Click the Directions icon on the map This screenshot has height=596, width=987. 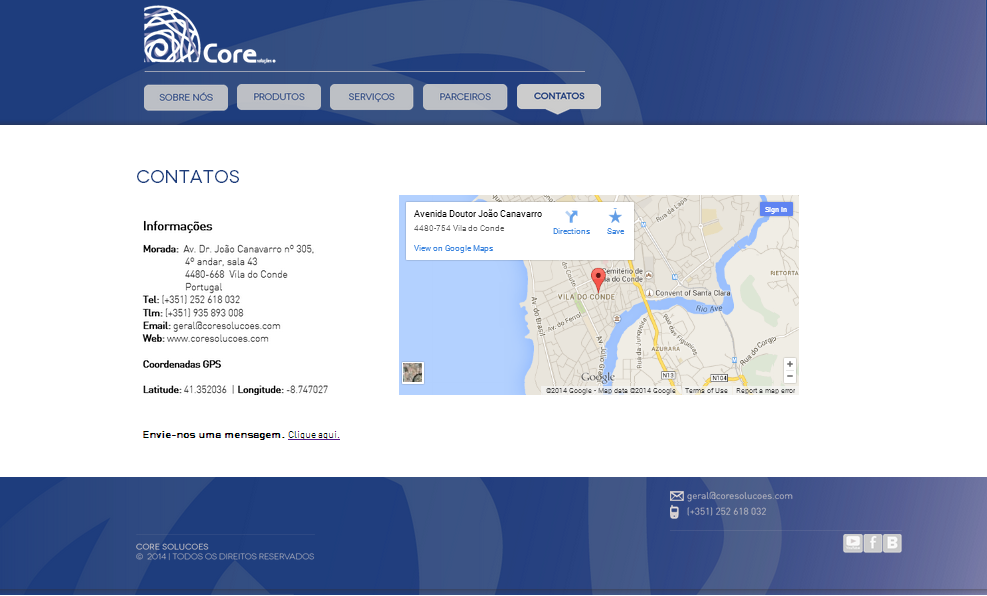(x=571, y=218)
